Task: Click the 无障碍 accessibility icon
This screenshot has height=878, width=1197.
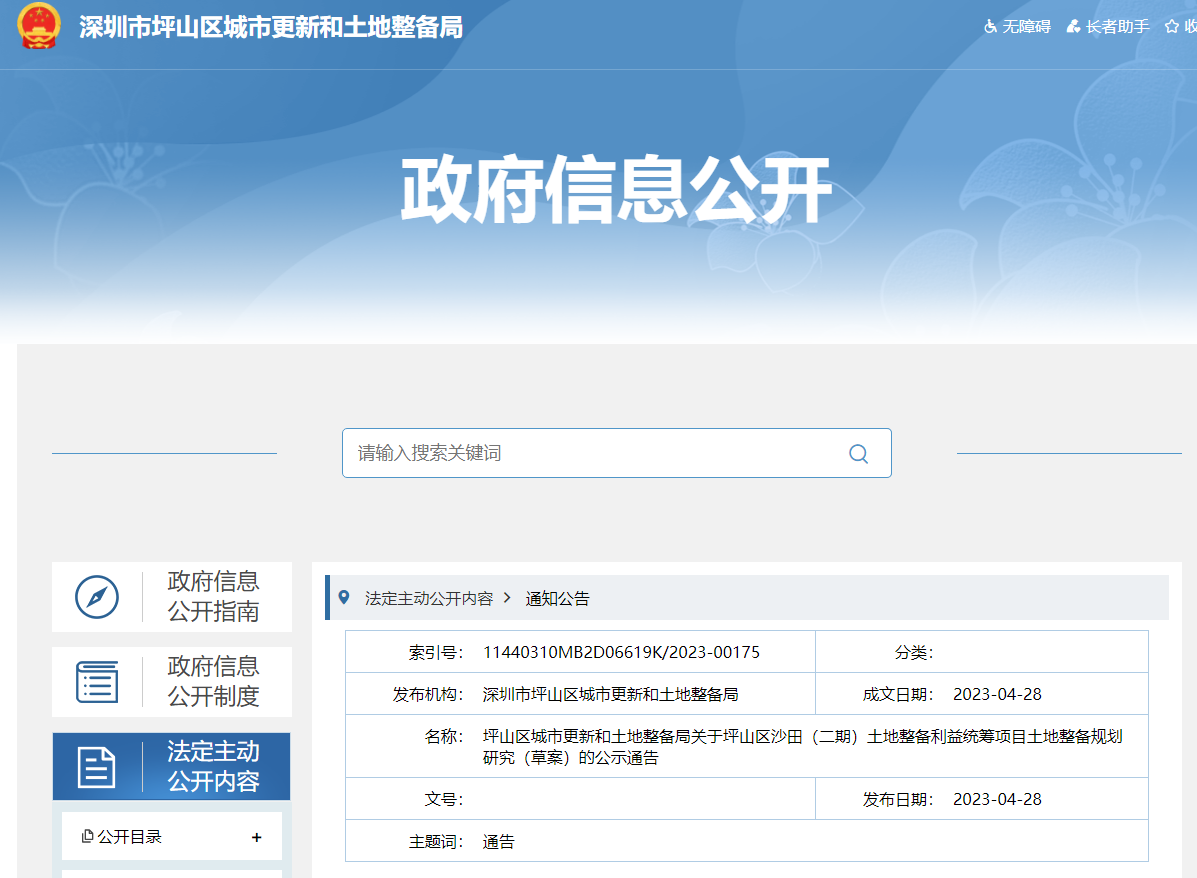Action: [x=990, y=27]
